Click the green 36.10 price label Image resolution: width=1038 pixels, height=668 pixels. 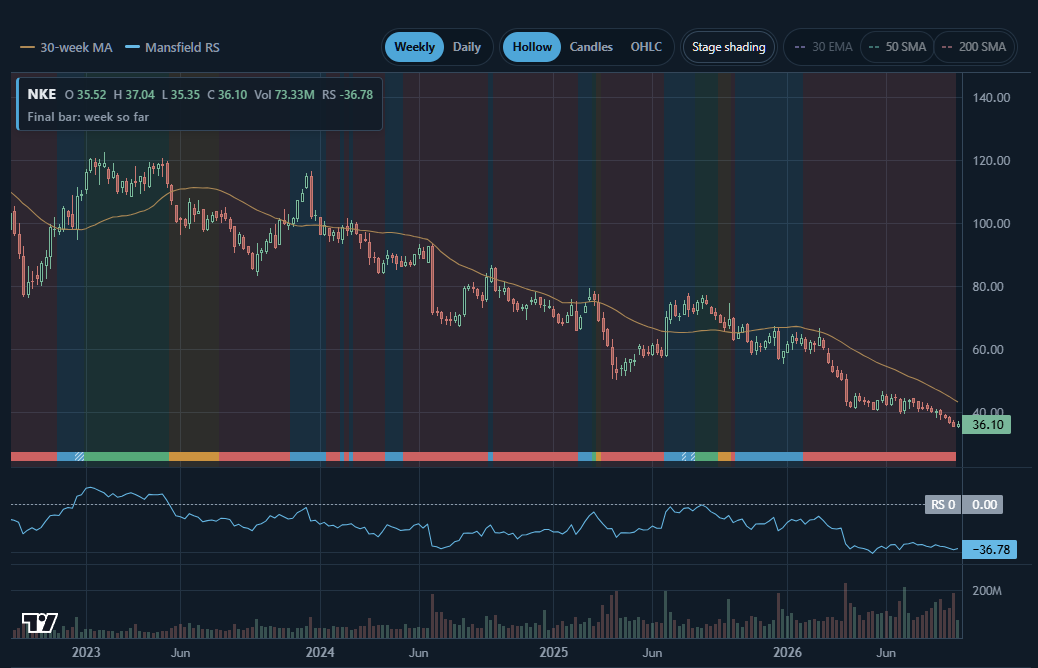coord(986,424)
